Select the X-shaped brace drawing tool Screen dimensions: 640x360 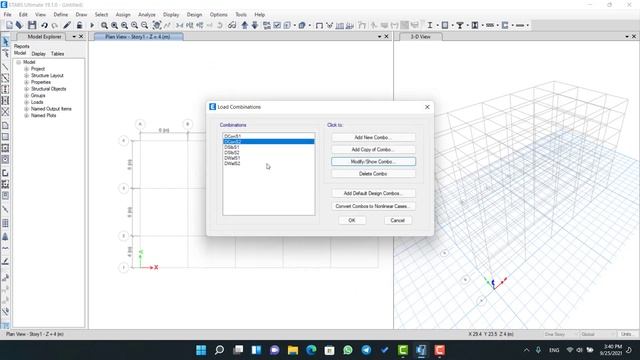pyautogui.click(x=5, y=111)
